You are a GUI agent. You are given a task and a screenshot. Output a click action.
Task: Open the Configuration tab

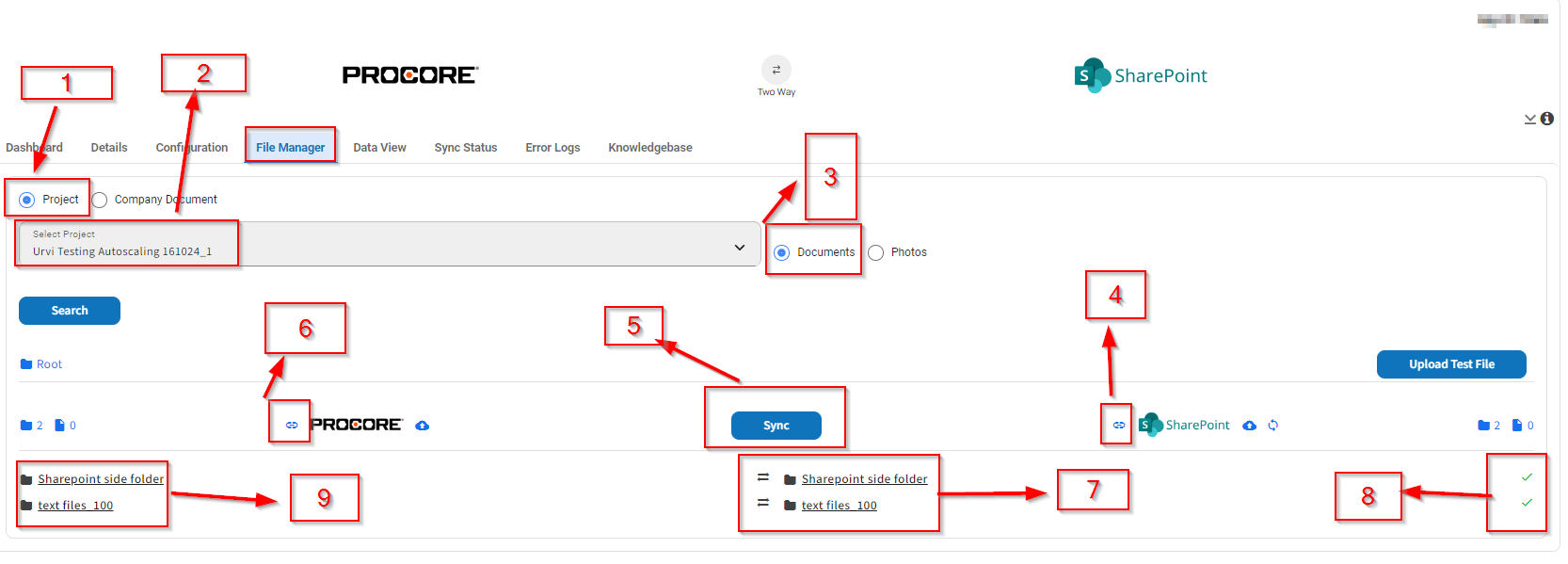click(192, 148)
